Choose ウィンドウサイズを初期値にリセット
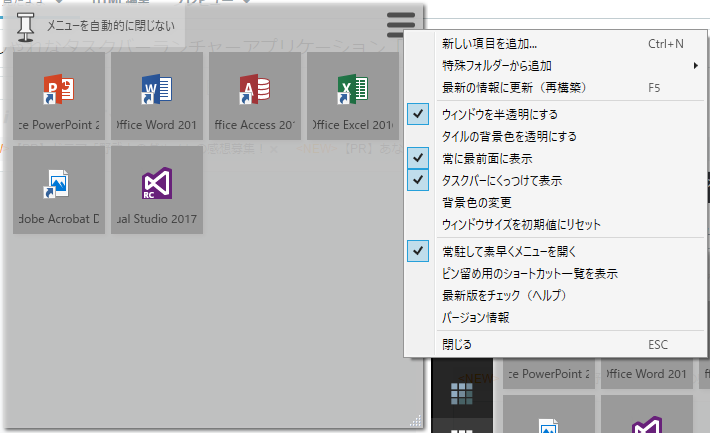The width and height of the screenshot is (710, 433). pos(556,224)
